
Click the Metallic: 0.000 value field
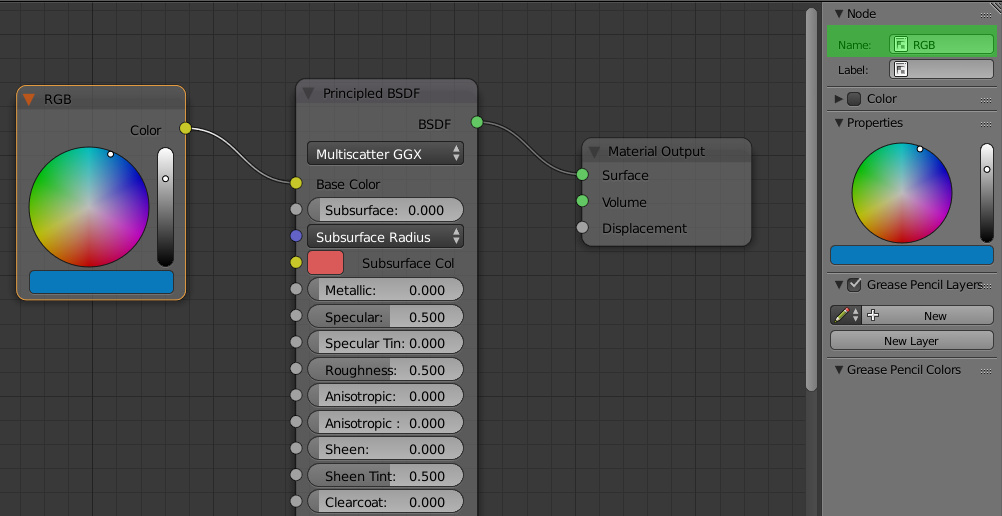pyautogui.click(x=385, y=290)
